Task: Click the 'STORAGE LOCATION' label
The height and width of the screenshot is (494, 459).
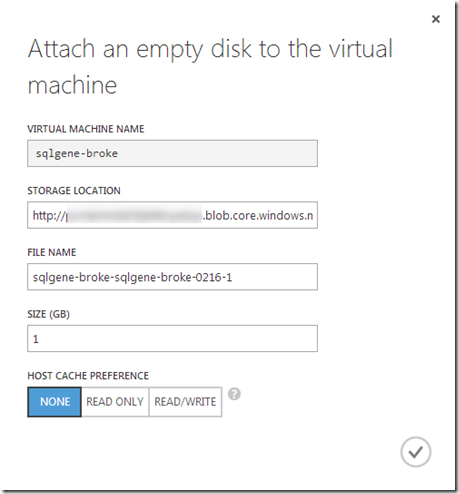Action: click(x=74, y=191)
